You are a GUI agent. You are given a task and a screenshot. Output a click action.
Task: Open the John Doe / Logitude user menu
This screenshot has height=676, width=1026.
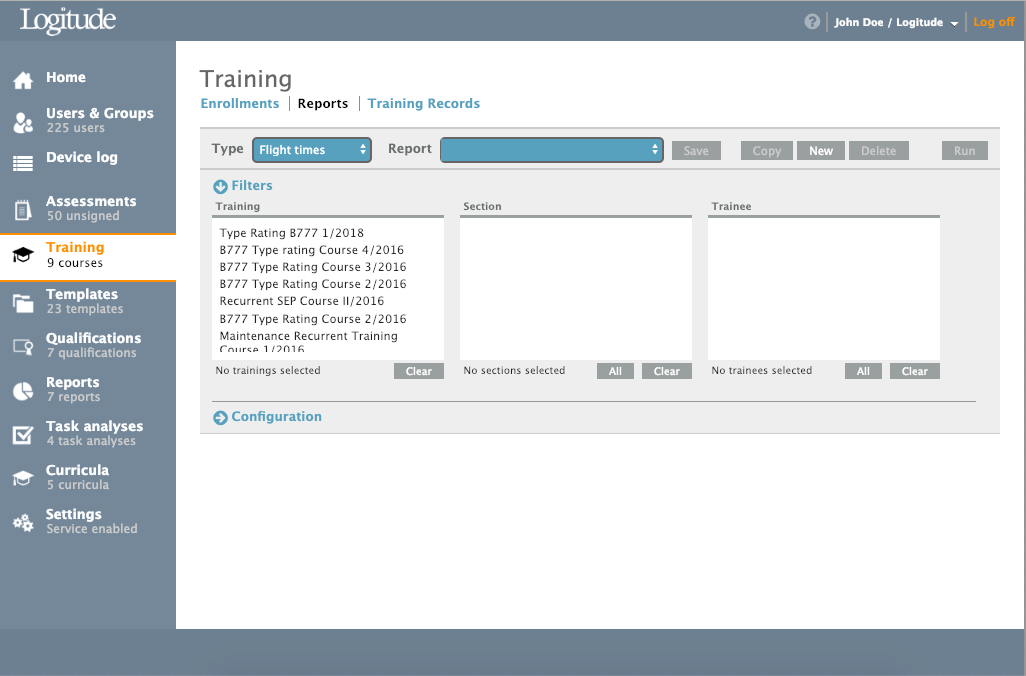pyautogui.click(x=896, y=22)
